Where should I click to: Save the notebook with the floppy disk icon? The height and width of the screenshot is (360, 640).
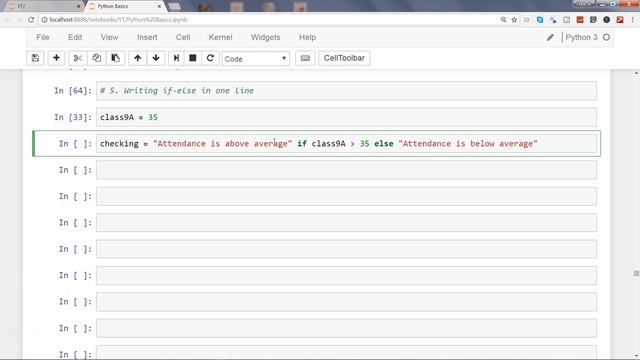[36, 58]
